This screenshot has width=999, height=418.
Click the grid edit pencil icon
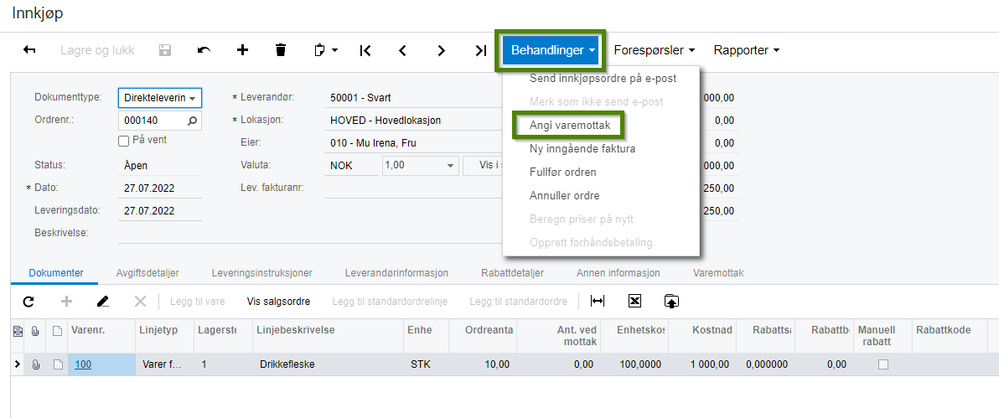(103, 301)
